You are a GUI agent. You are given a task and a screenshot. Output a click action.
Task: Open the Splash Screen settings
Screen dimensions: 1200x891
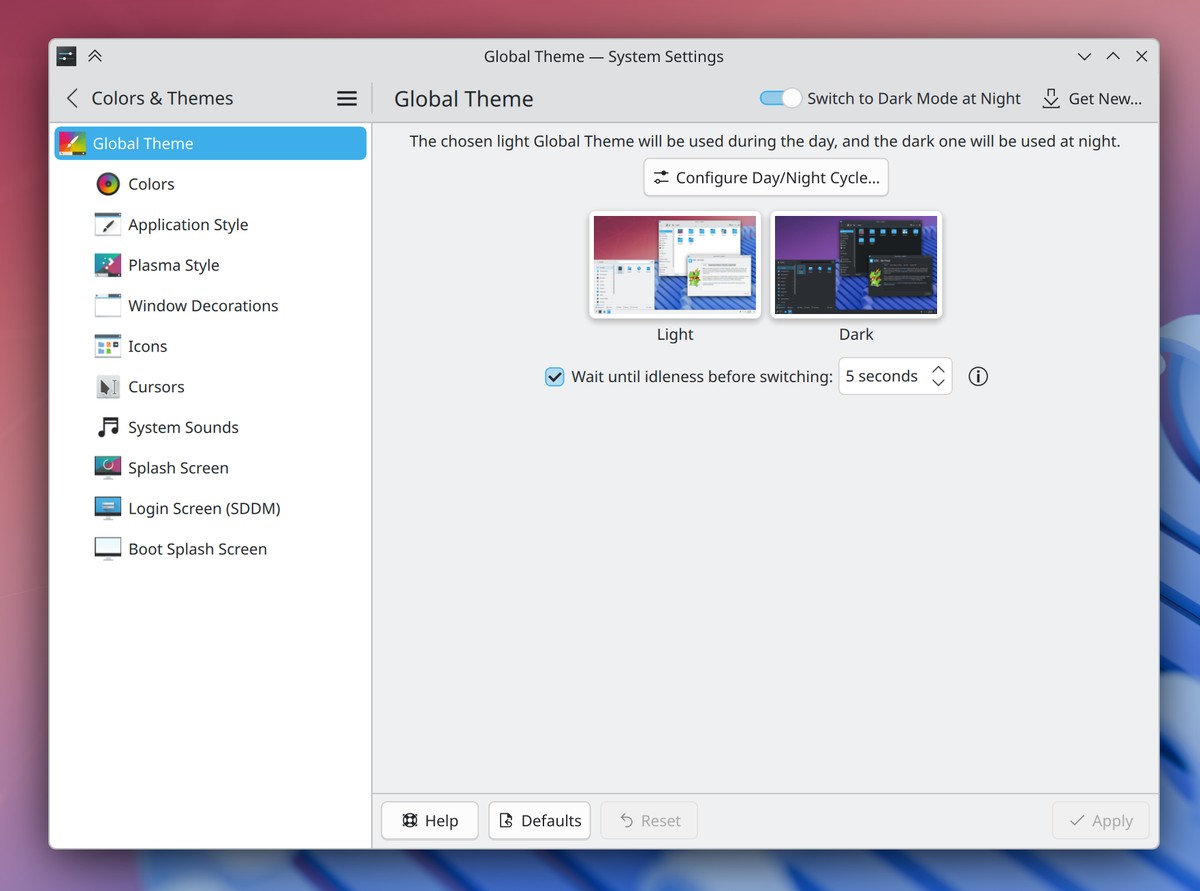coord(107,467)
